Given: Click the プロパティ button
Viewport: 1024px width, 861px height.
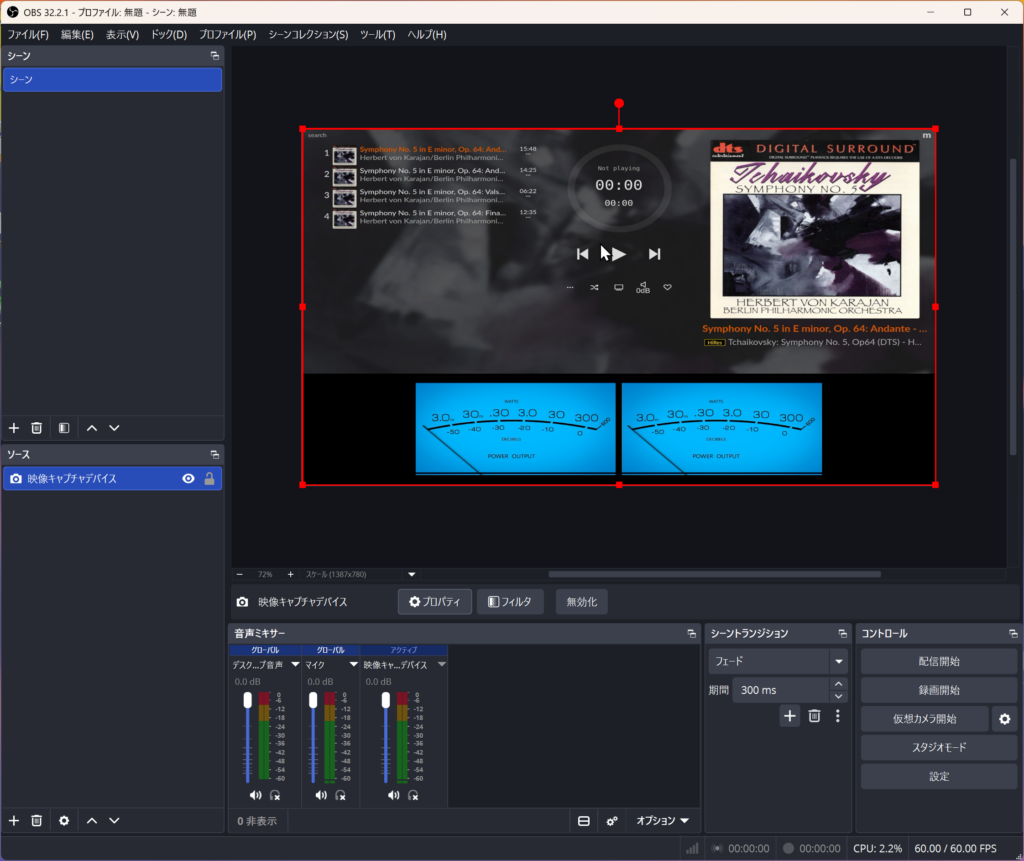Looking at the screenshot, I should pos(434,602).
